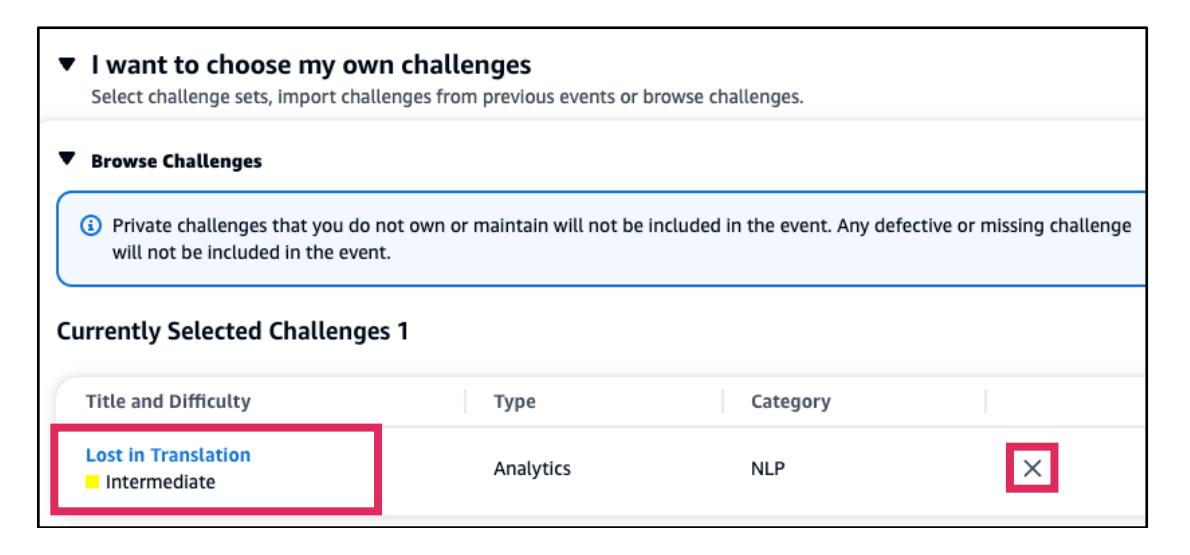Image resolution: width=1190 pixels, height=555 pixels.
Task: Click the Browse Challenges section label
Action: pyautogui.click(x=177, y=160)
